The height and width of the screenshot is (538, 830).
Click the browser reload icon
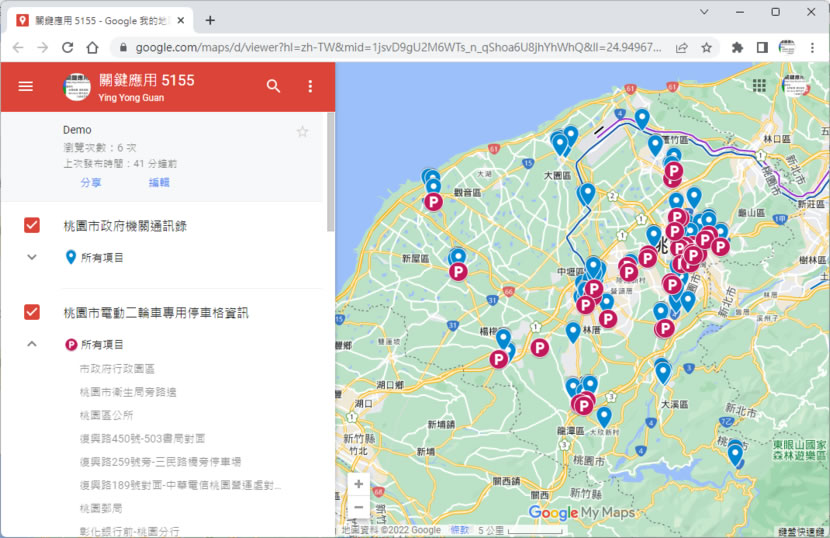click(x=67, y=47)
